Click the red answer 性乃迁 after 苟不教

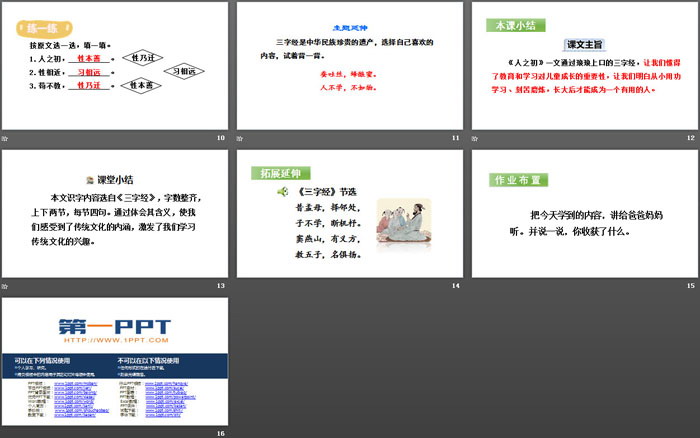(x=89, y=85)
